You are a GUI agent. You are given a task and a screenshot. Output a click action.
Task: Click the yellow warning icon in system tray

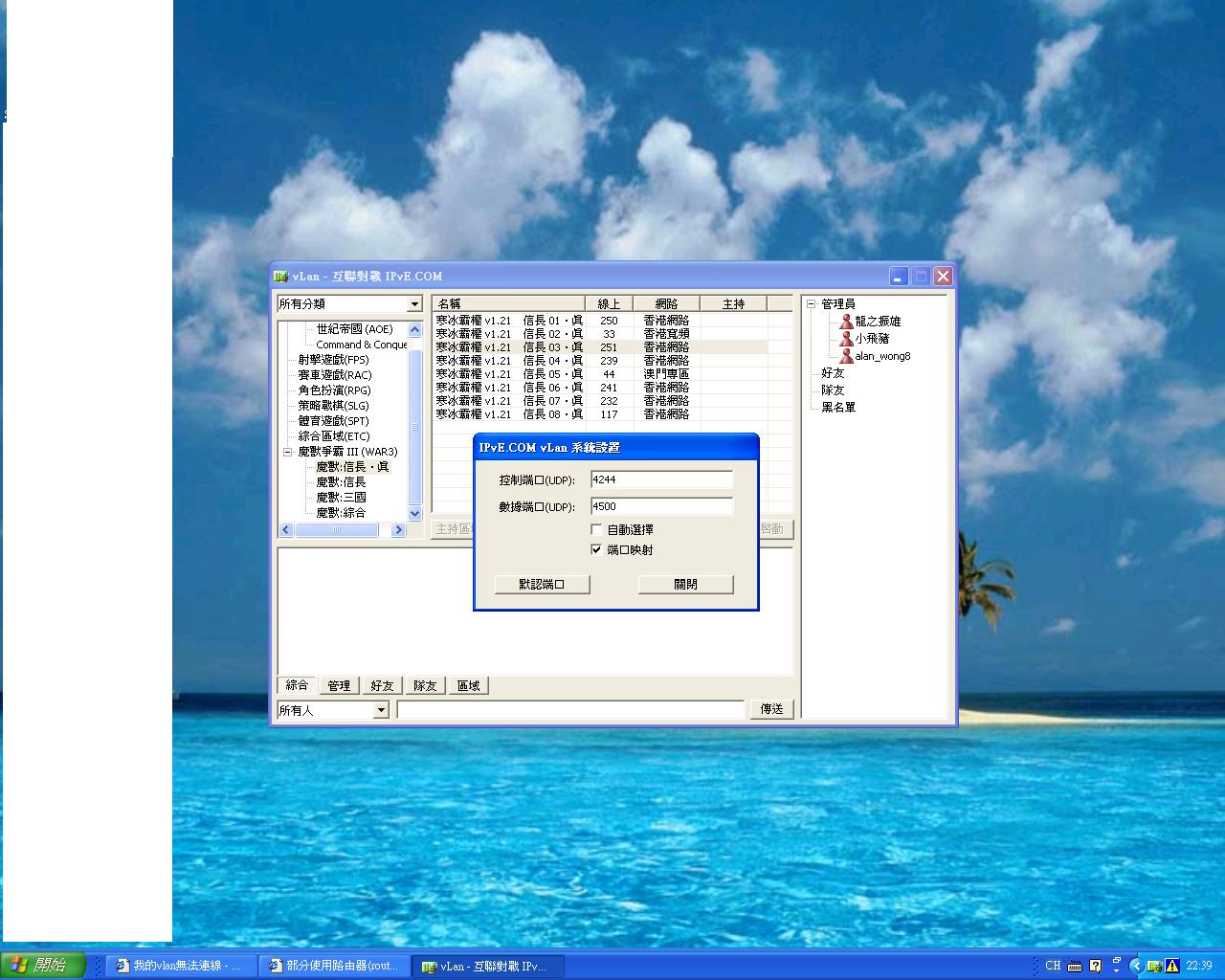1171,966
